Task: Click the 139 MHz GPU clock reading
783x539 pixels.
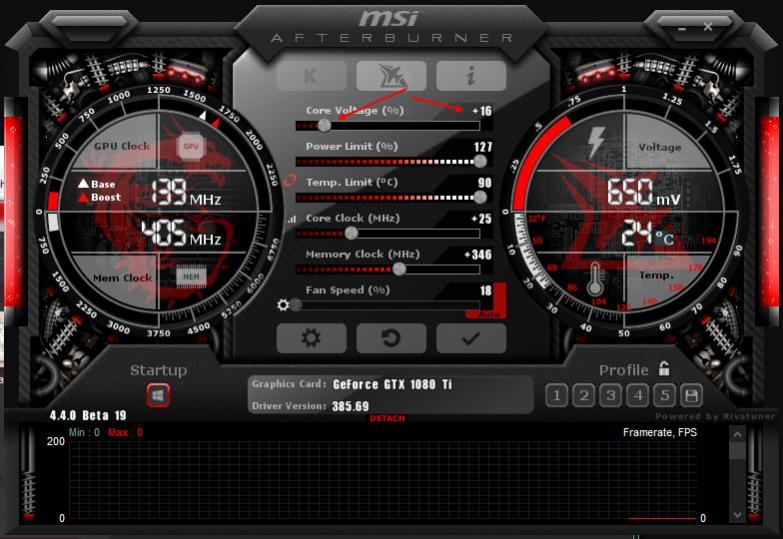Action: tap(186, 192)
